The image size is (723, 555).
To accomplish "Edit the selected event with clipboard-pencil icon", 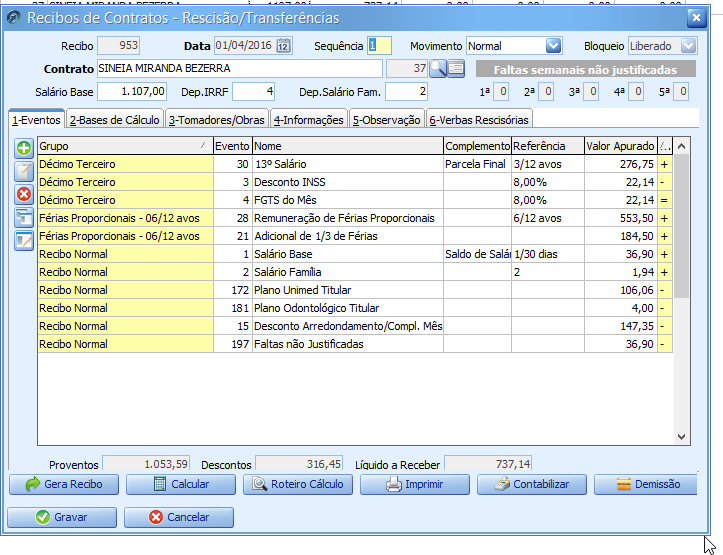I will pos(24,171).
